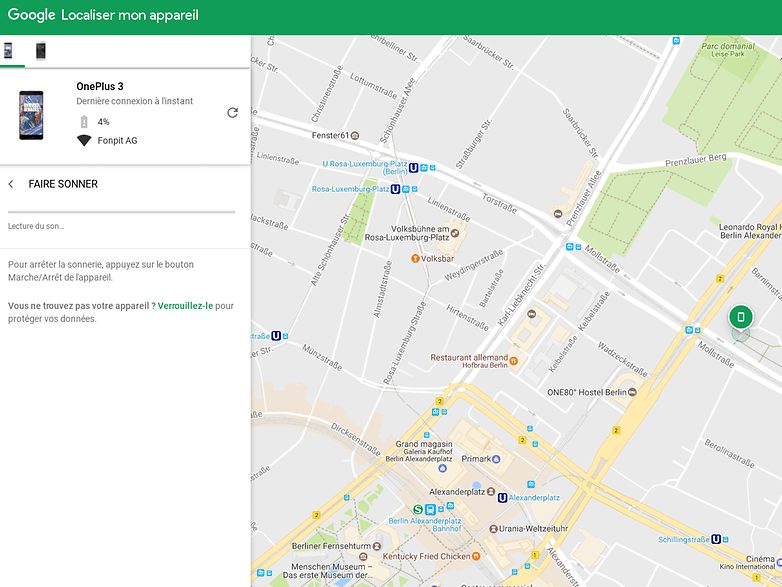The height and width of the screenshot is (587, 782).
Task: Select Restaurant allemand Hofbräu Berlin marker
Action: click(514, 361)
